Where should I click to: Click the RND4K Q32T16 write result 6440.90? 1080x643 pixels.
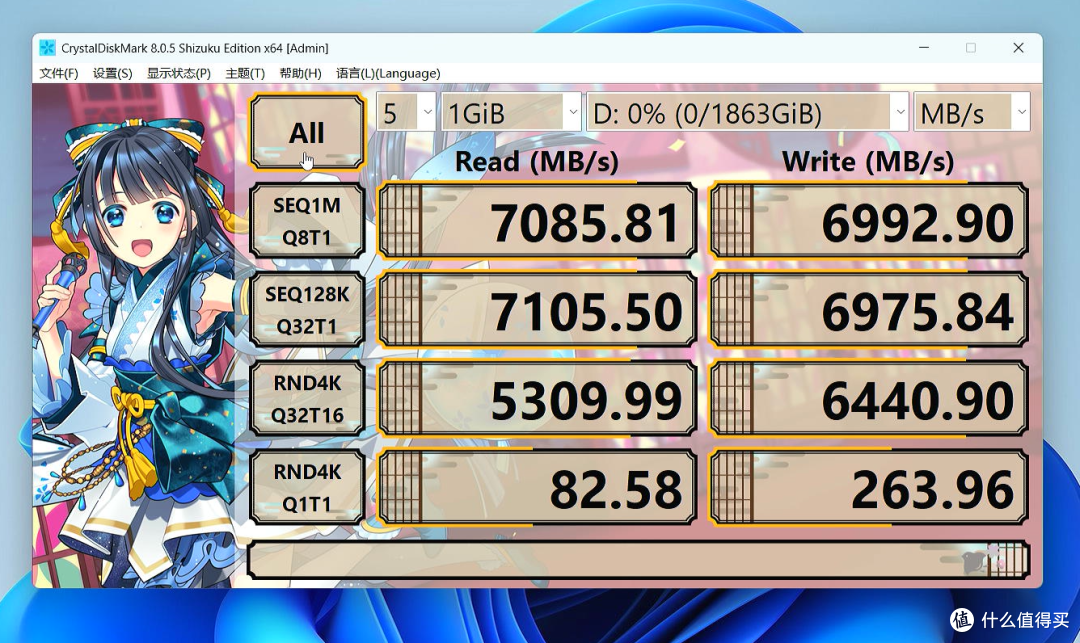point(869,398)
